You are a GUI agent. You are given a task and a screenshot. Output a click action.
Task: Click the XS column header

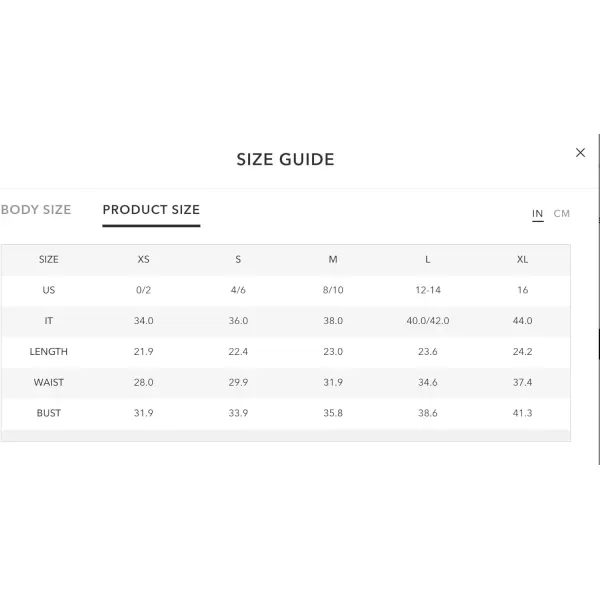143,259
